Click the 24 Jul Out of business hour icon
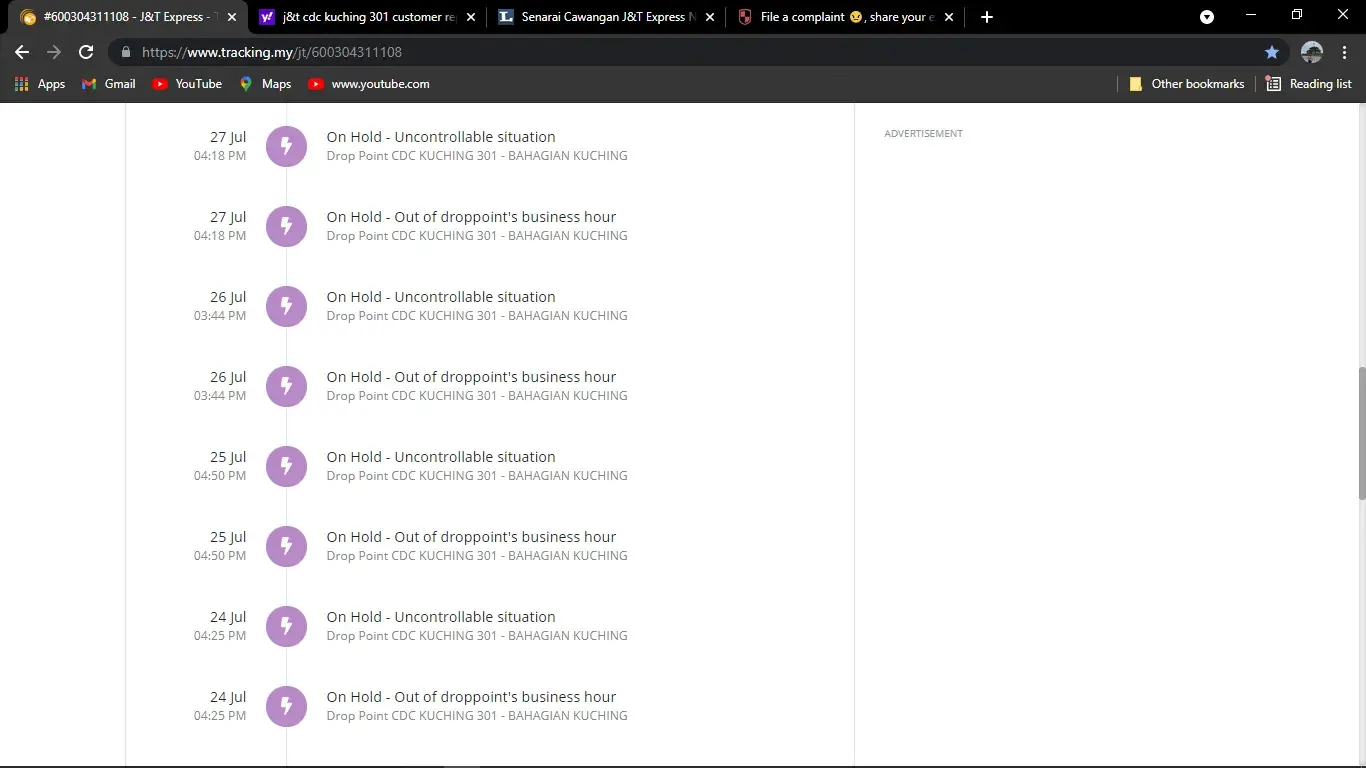 (286, 706)
